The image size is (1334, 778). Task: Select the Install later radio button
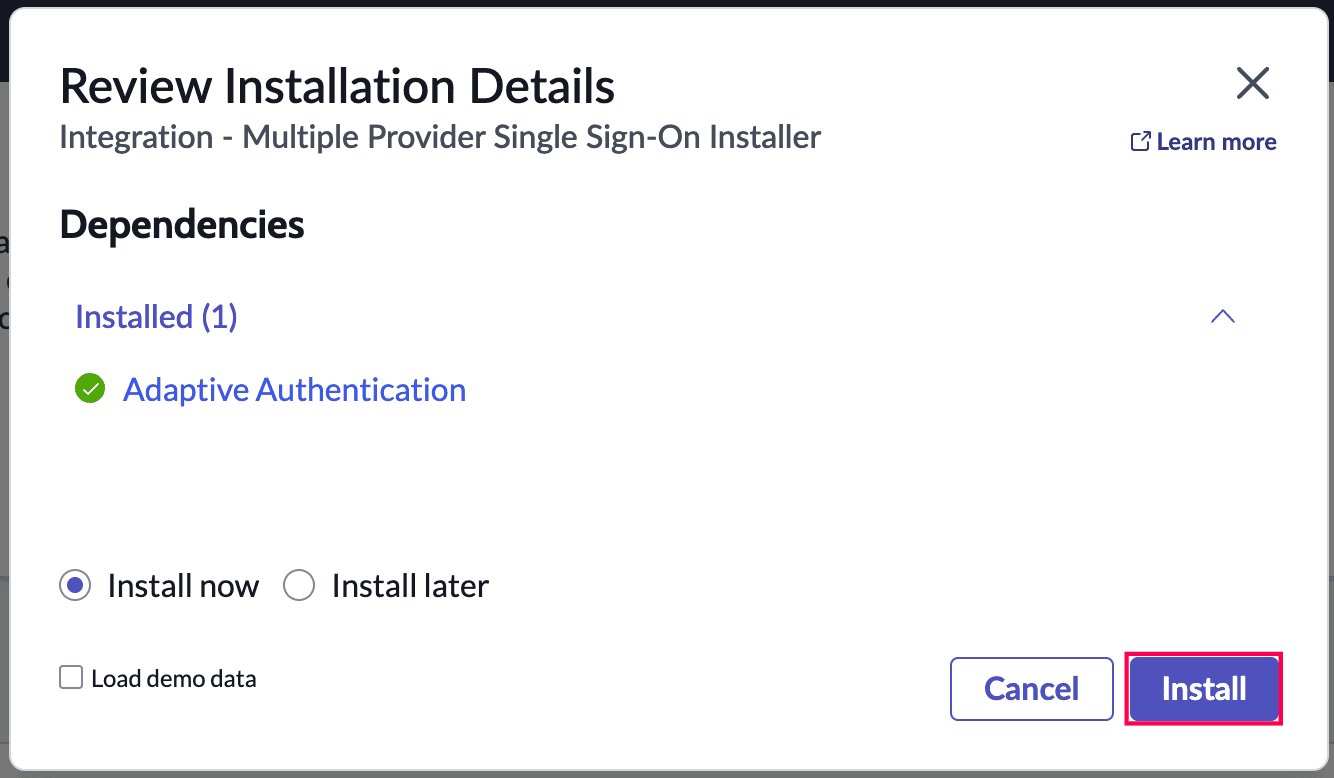pos(299,586)
